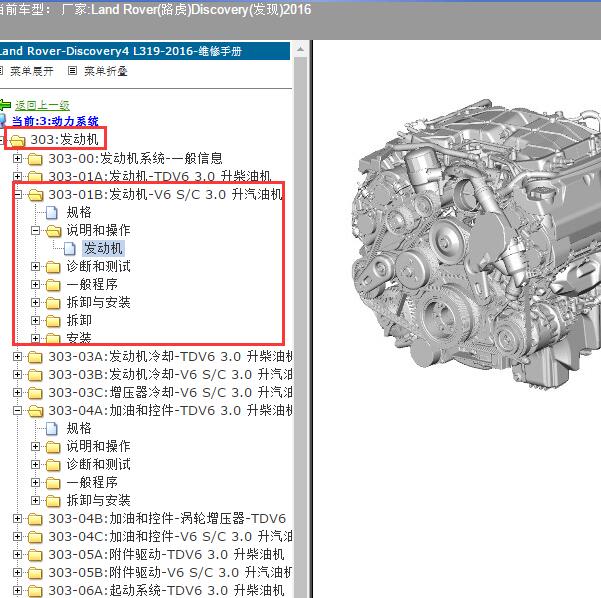Click the green back arrow icon

click(5, 105)
